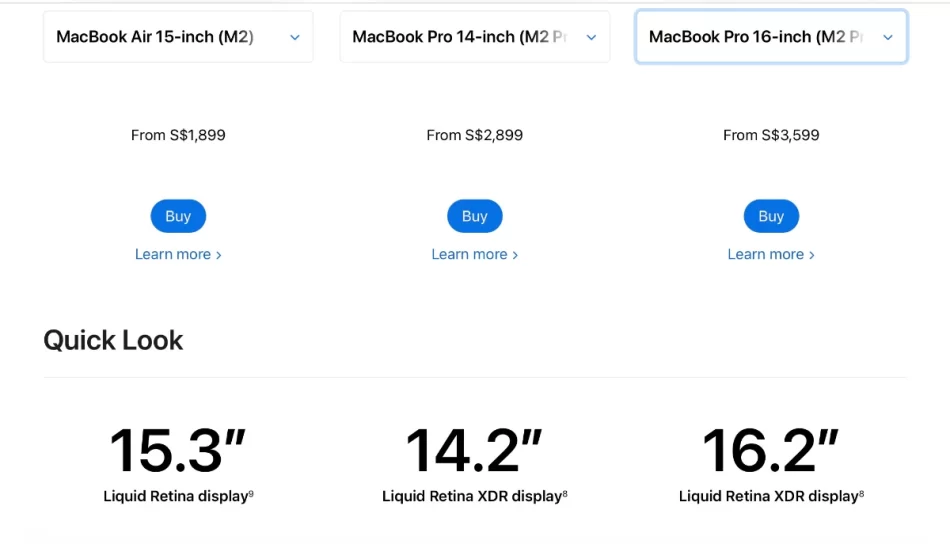This screenshot has height=544, width=950.
Task: Click the Quick Look section heading
Action: (x=113, y=340)
